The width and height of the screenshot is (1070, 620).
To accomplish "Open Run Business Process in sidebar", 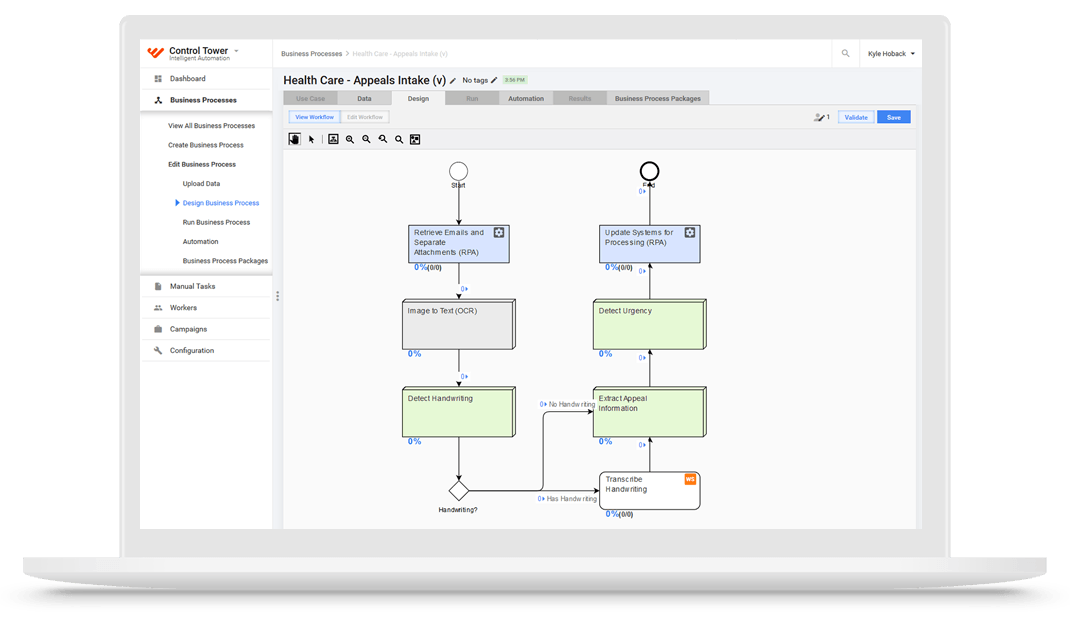I will click(x=216, y=222).
